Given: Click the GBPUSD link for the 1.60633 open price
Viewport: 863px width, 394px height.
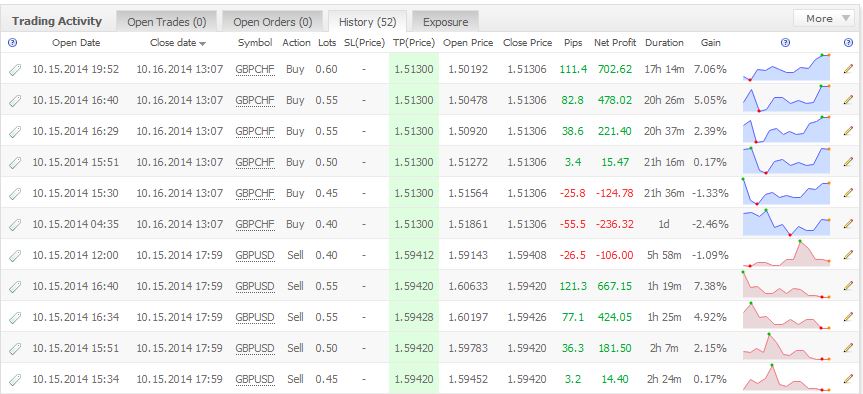Looking at the screenshot, I should [x=254, y=286].
